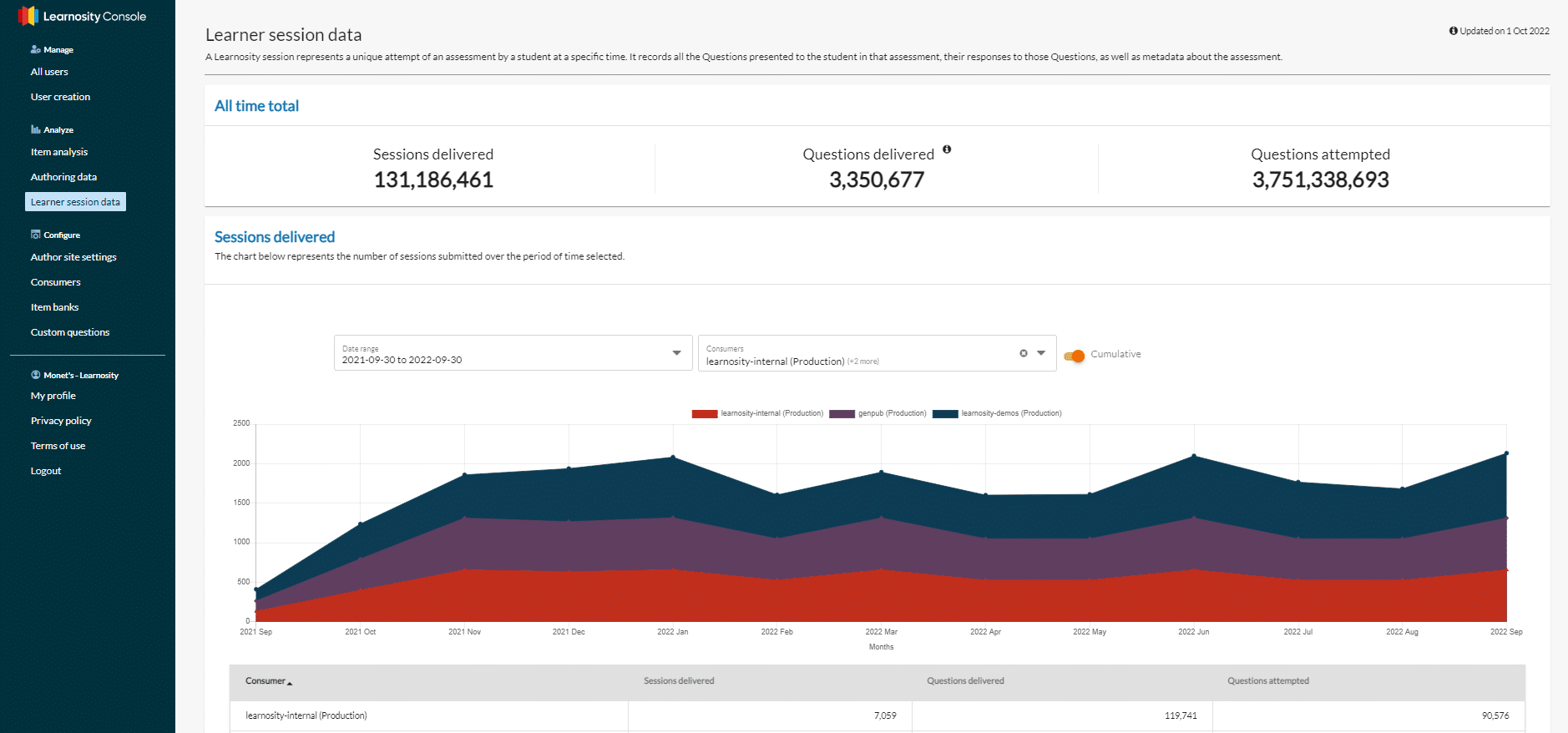Sort by the Consumer column arrow
The width and height of the screenshot is (1568, 733).
tap(290, 683)
